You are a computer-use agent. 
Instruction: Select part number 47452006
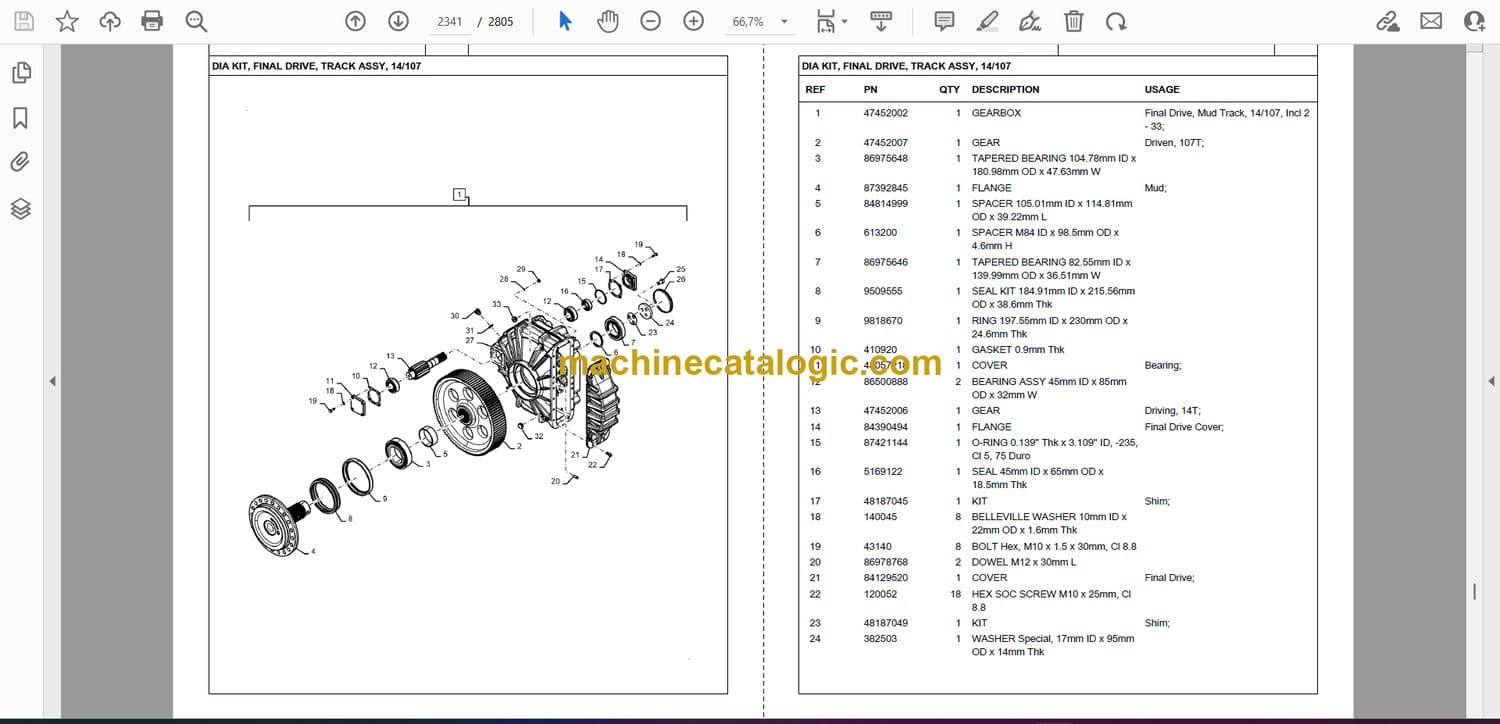coord(886,411)
